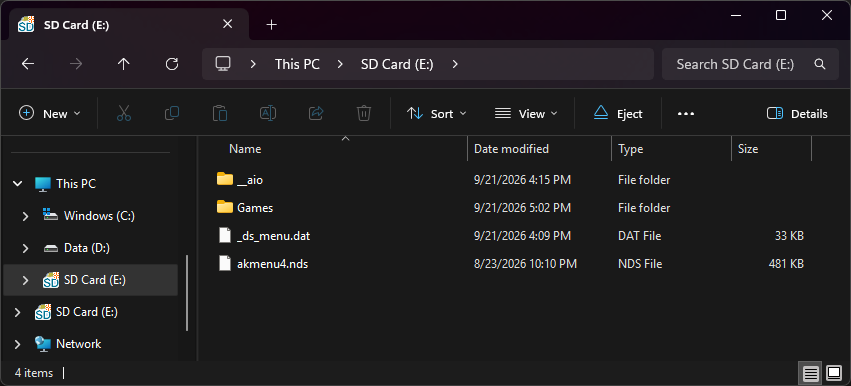This screenshot has width=851, height=386.
Task: Click chevron after This PC breadcrumb
Action: click(340, 64)
